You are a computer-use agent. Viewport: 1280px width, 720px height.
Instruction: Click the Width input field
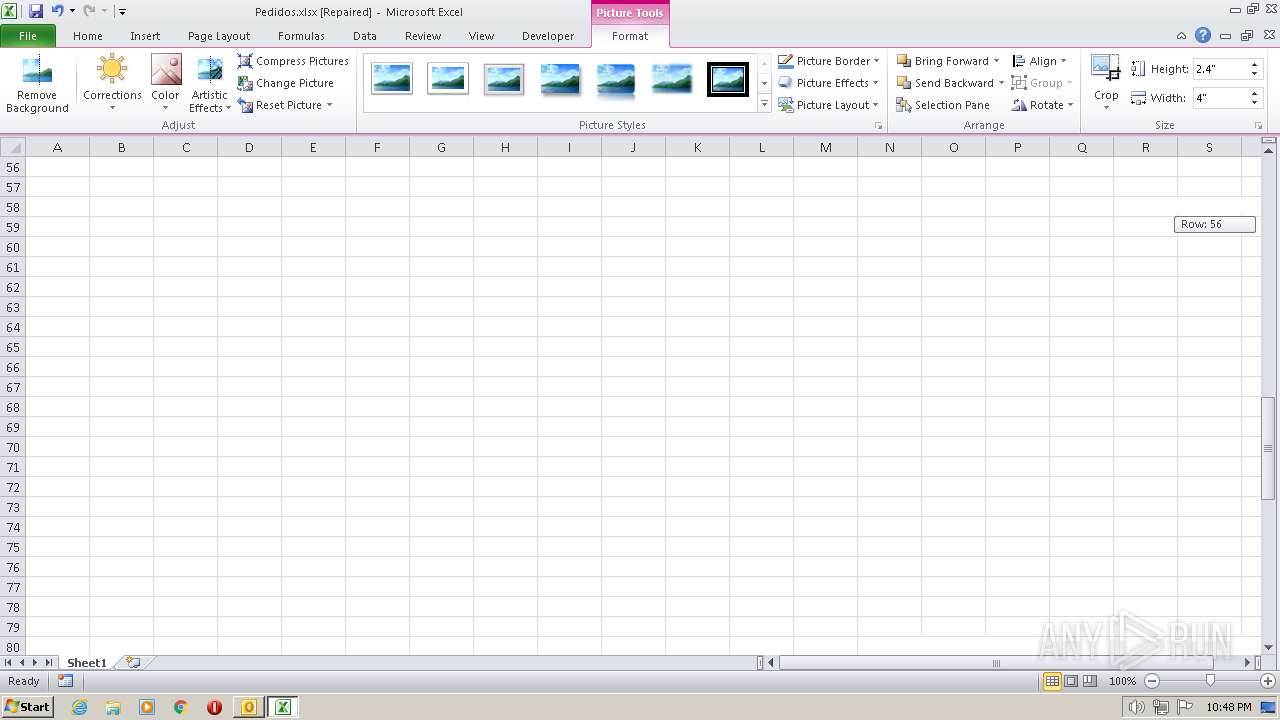[x=1218, y=98]
